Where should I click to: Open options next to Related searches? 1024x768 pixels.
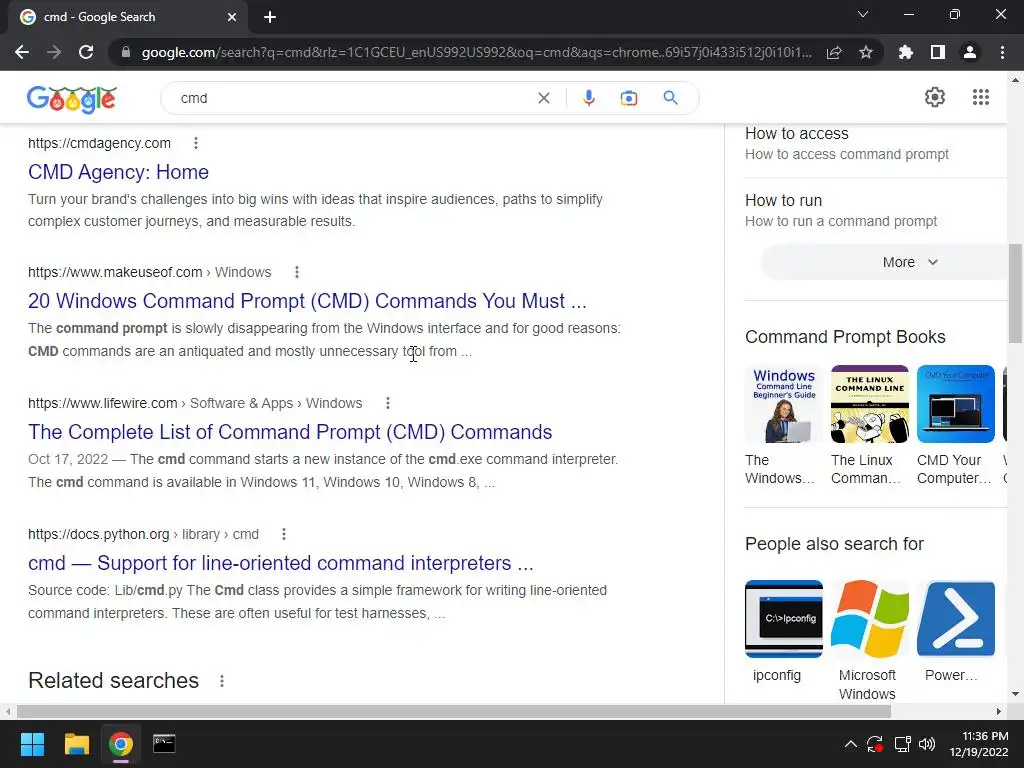click(222, 681)
